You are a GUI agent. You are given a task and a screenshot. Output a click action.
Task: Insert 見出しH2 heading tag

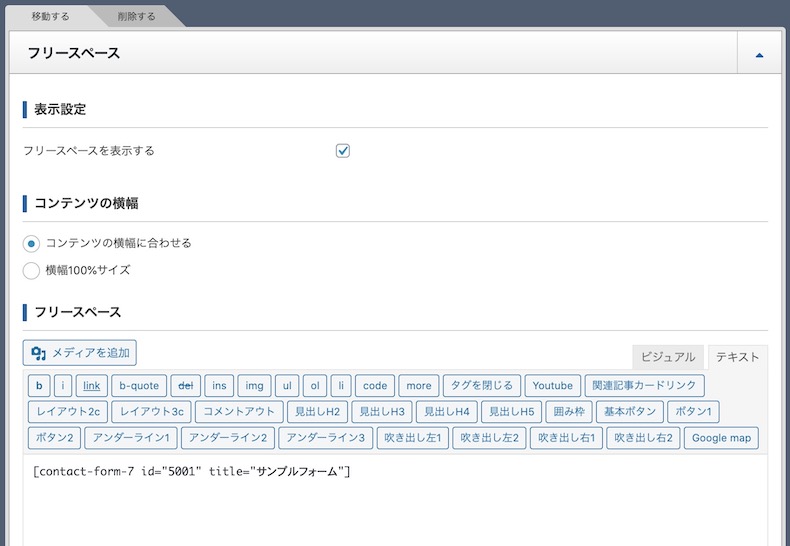(x=317, y=412)
